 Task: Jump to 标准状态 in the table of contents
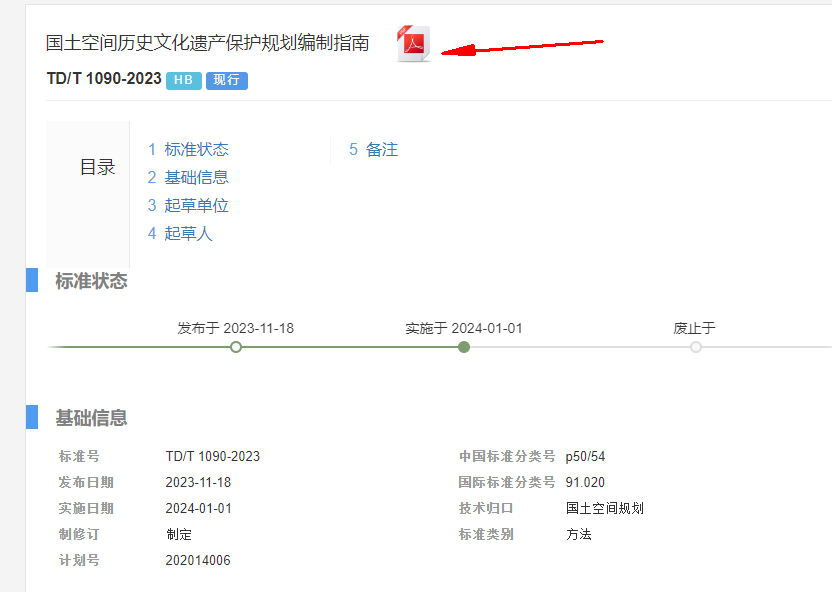coord(188,149)
